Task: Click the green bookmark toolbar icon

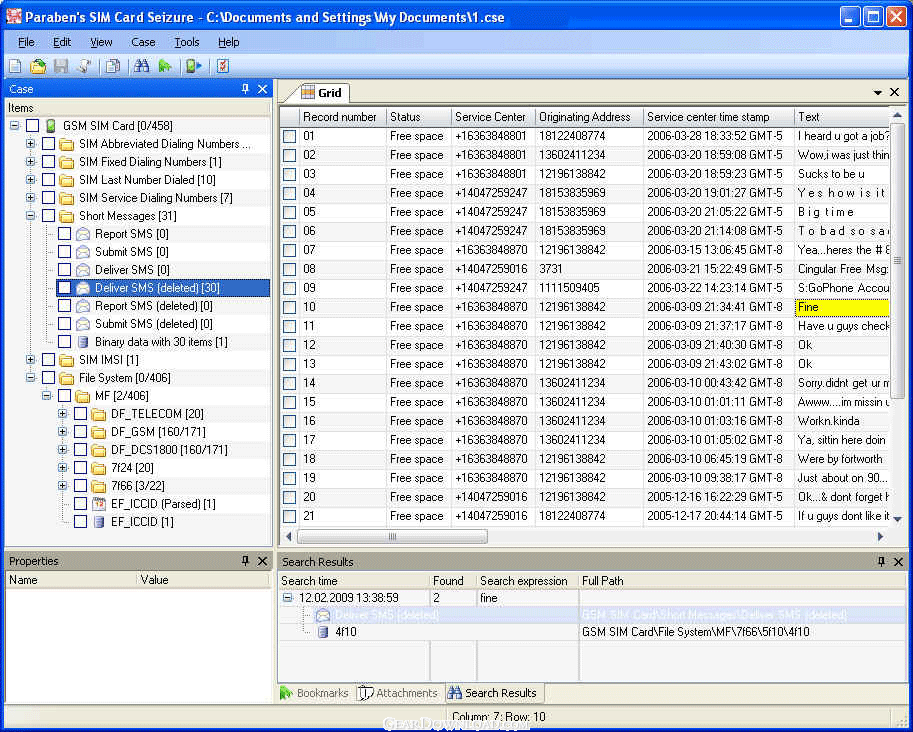Action: click(x=165, y=66)
